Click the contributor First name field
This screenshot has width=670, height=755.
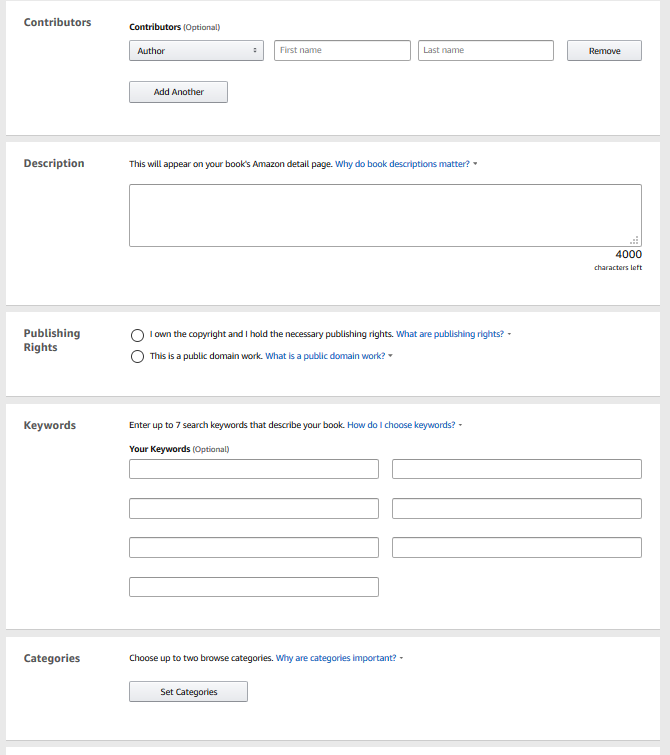[x=342, y=51]
